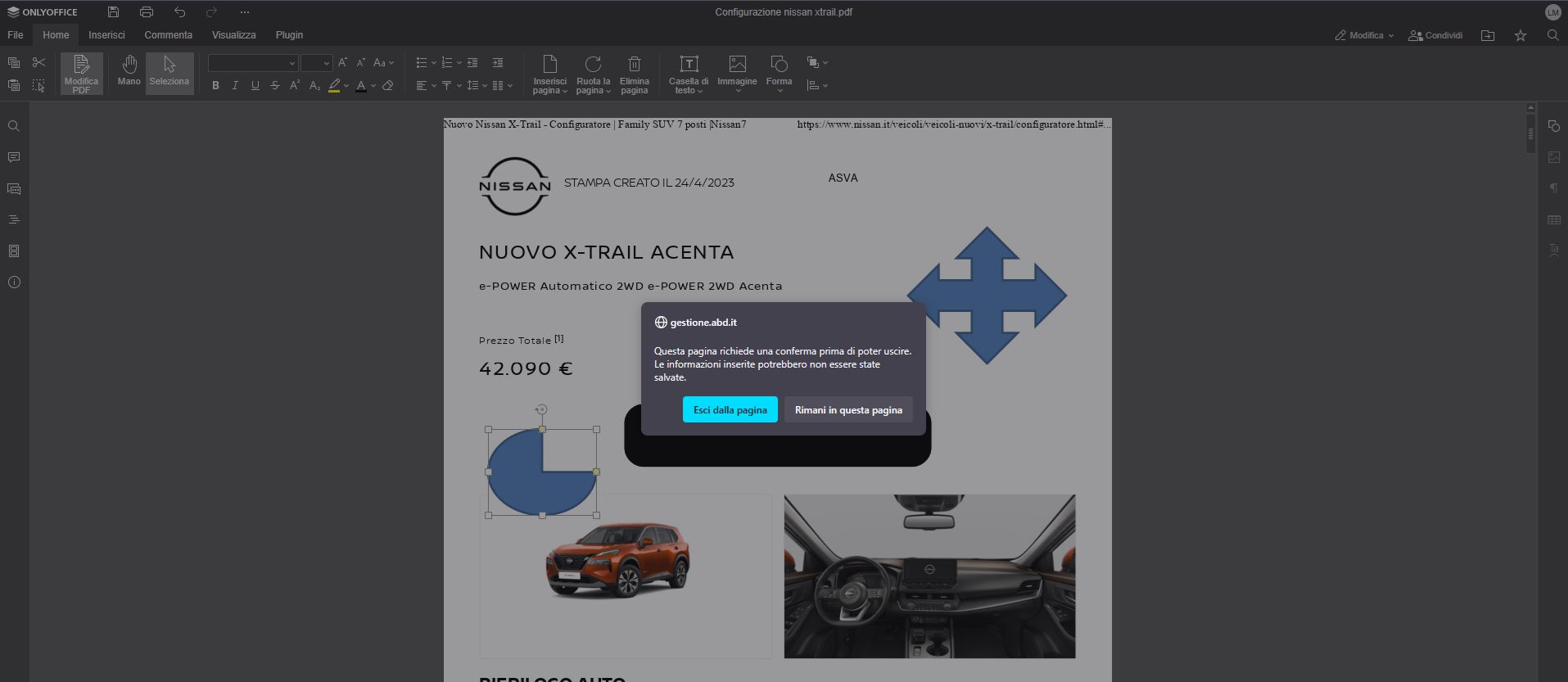Screen dimensions: 1568x682
Task: Click the search icon in left sidebar
Action: click(14, 126)
